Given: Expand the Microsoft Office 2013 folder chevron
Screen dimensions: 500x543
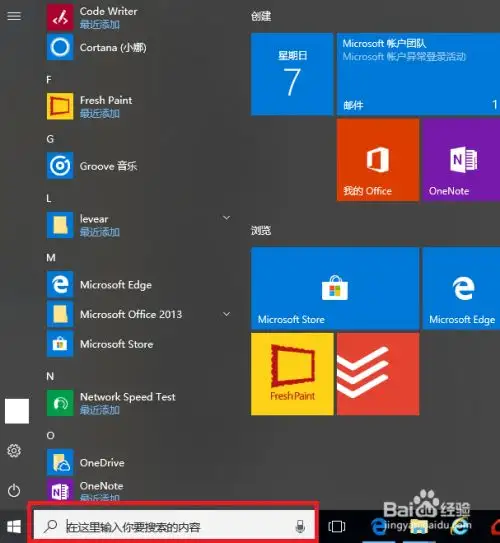Looking at the screenshot, I should pos(226,314).
